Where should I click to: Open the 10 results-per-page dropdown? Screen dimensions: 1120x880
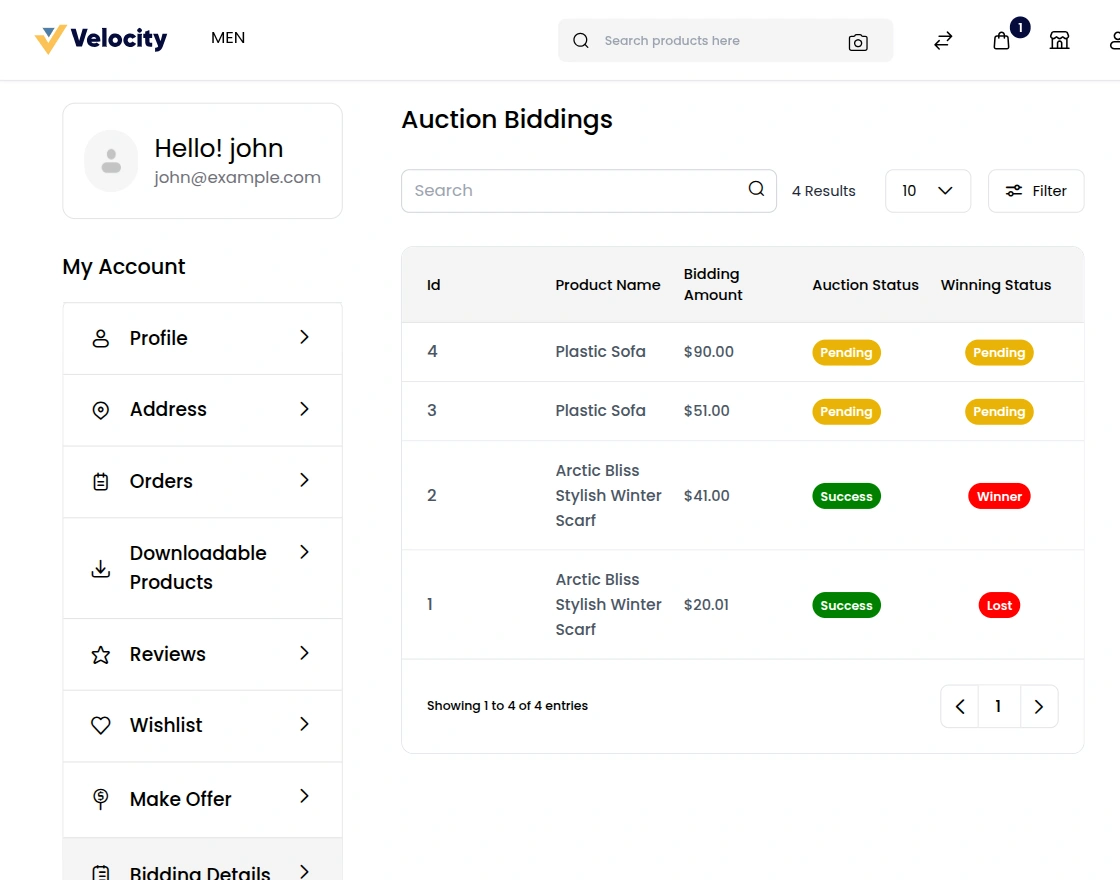[927, 190]
